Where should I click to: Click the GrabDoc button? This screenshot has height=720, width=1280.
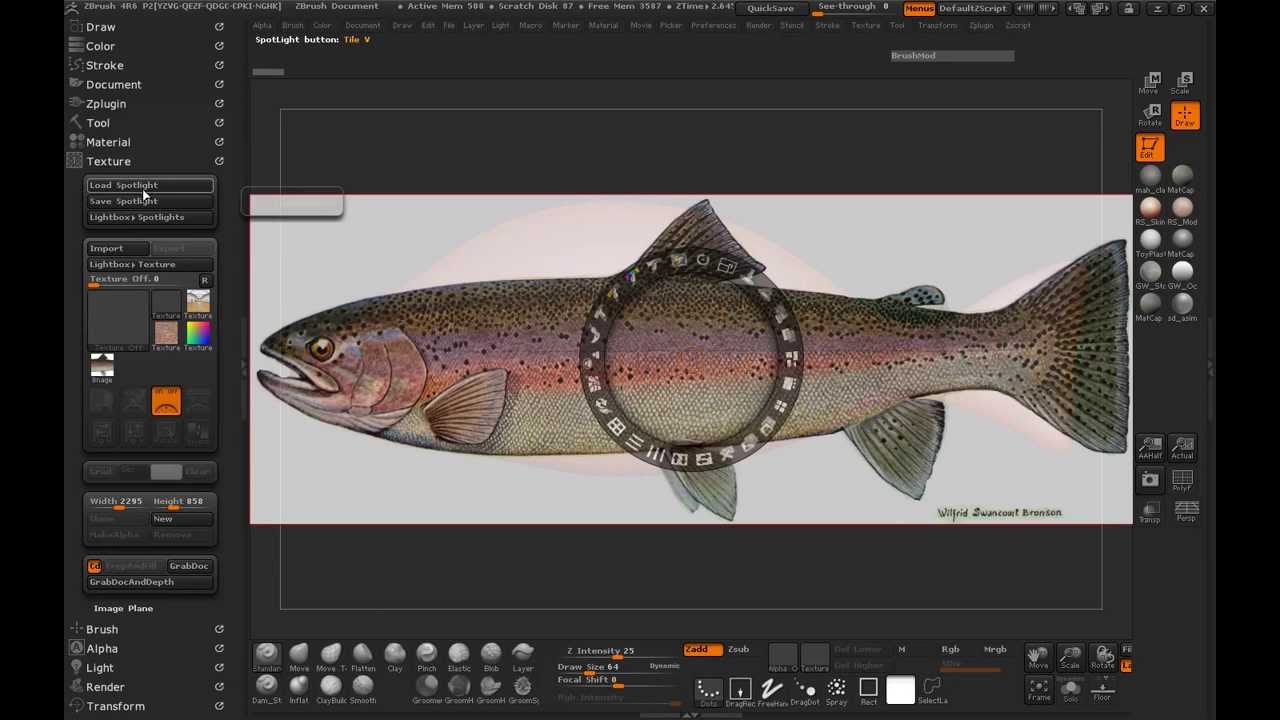point(189,566)
